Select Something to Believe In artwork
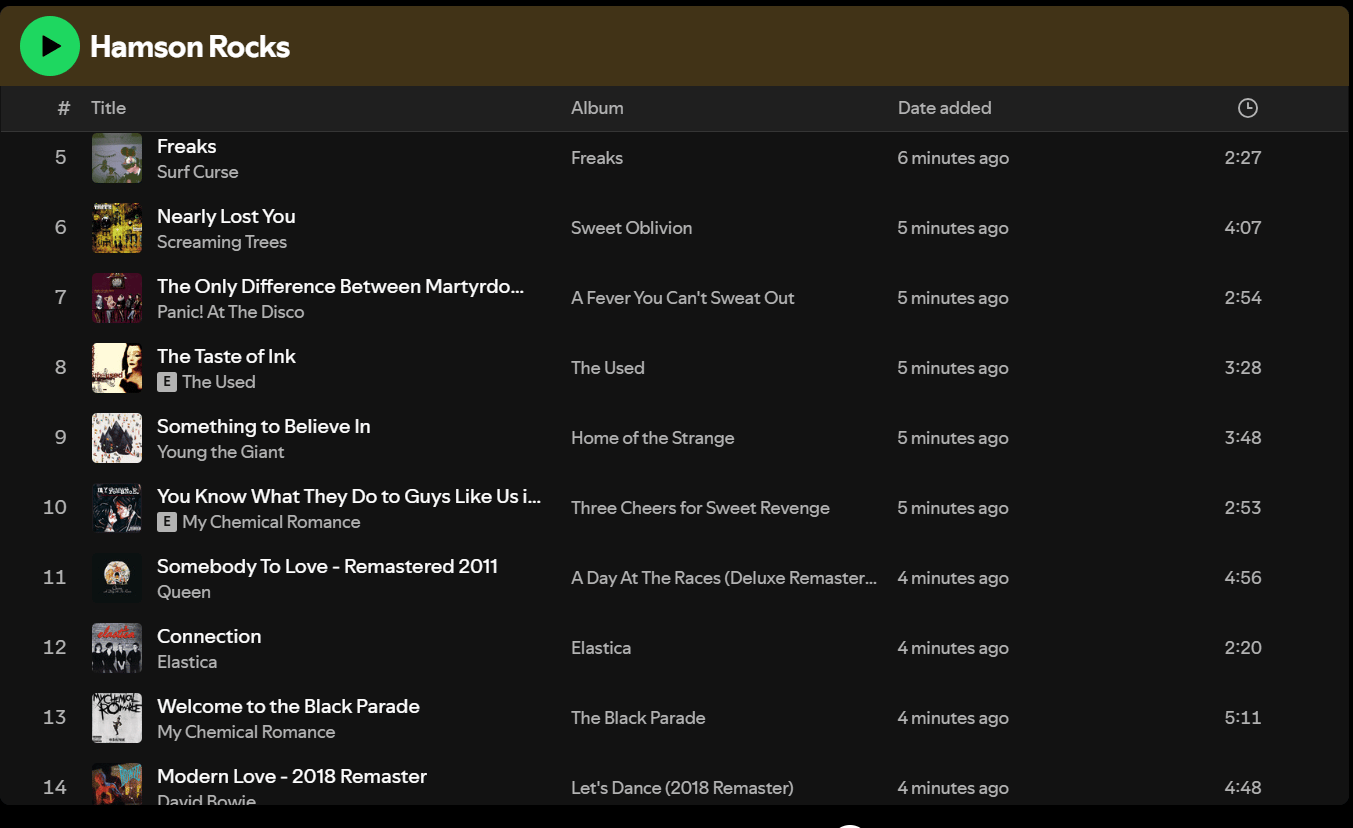The image size is (1353, 828). [117, 438]
